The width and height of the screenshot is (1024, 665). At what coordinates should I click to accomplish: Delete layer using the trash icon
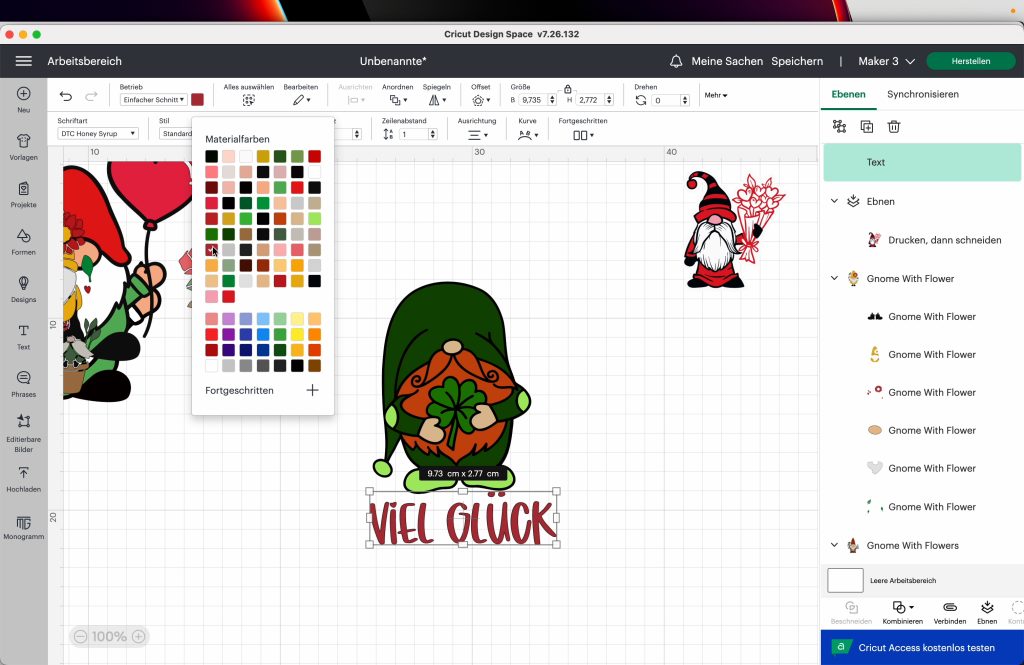(894, 127)
